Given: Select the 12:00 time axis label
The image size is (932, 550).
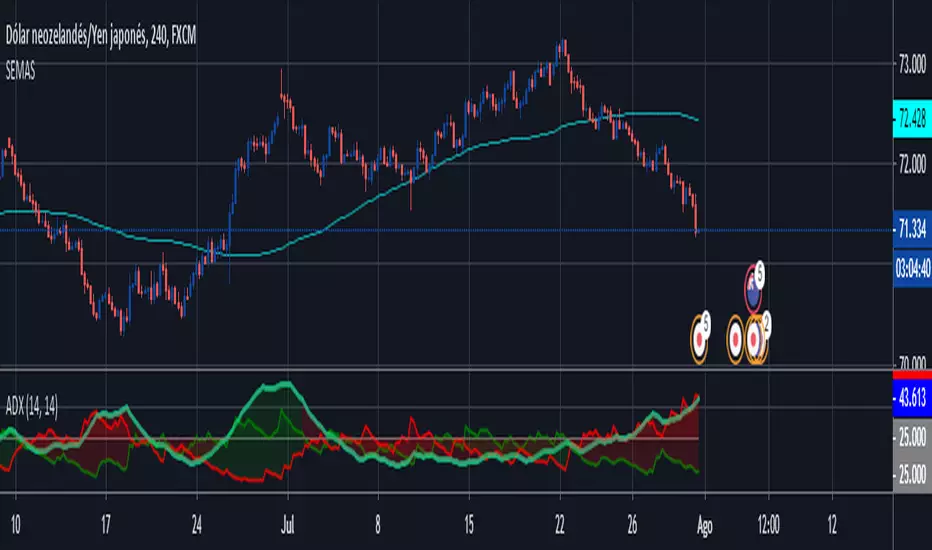Looking at the screenshot, I should click(769, 525).
